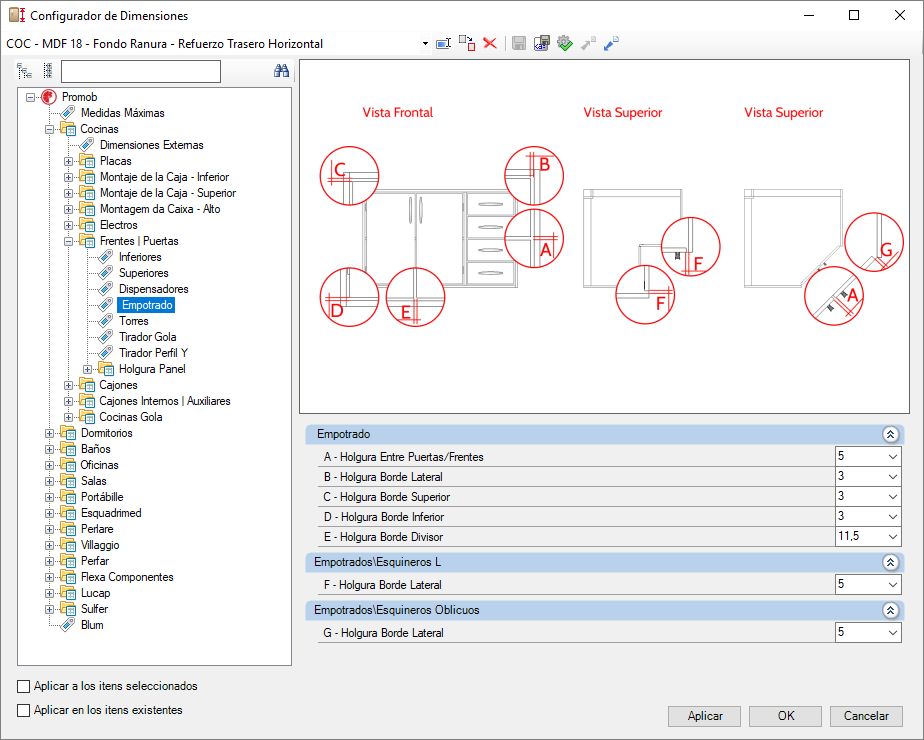Screen dimensions: 924x740
Task: Click the gear with green check icon
Action: coord(565,43)
